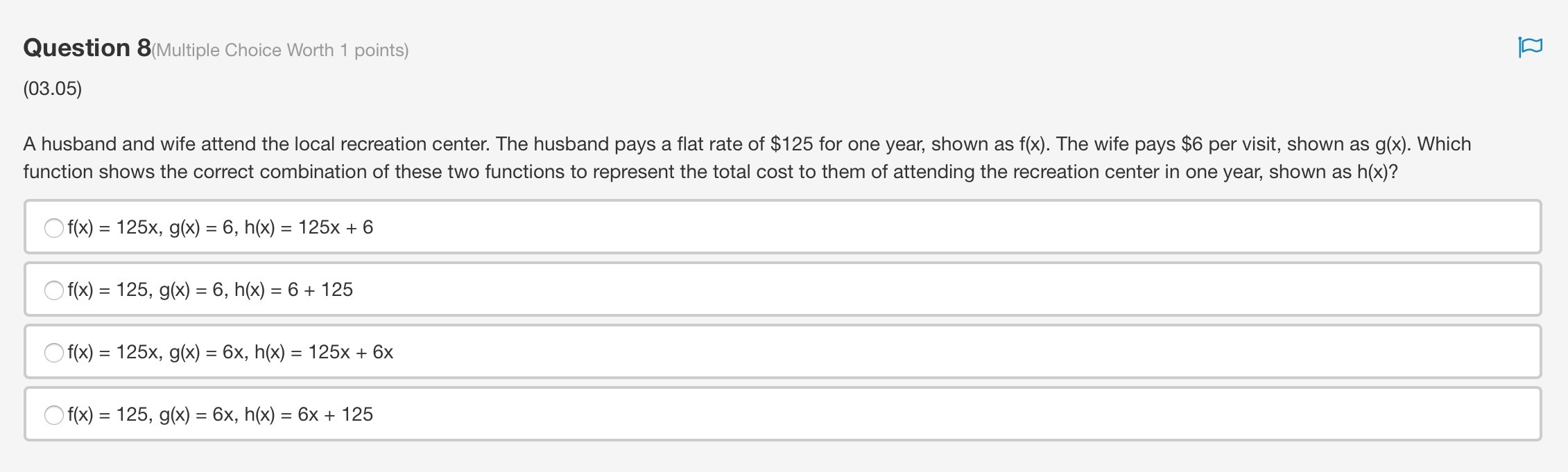The height and width of the screenshot is (472, 1568).
Task: Click the "Question 8" heading
Action: 87,48
